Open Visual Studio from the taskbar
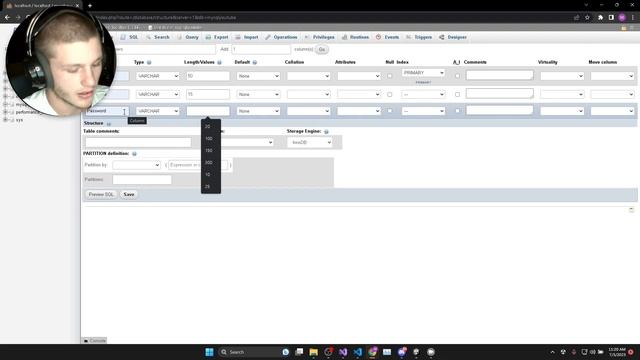This screenshot has height=360, width=640. 343,352
